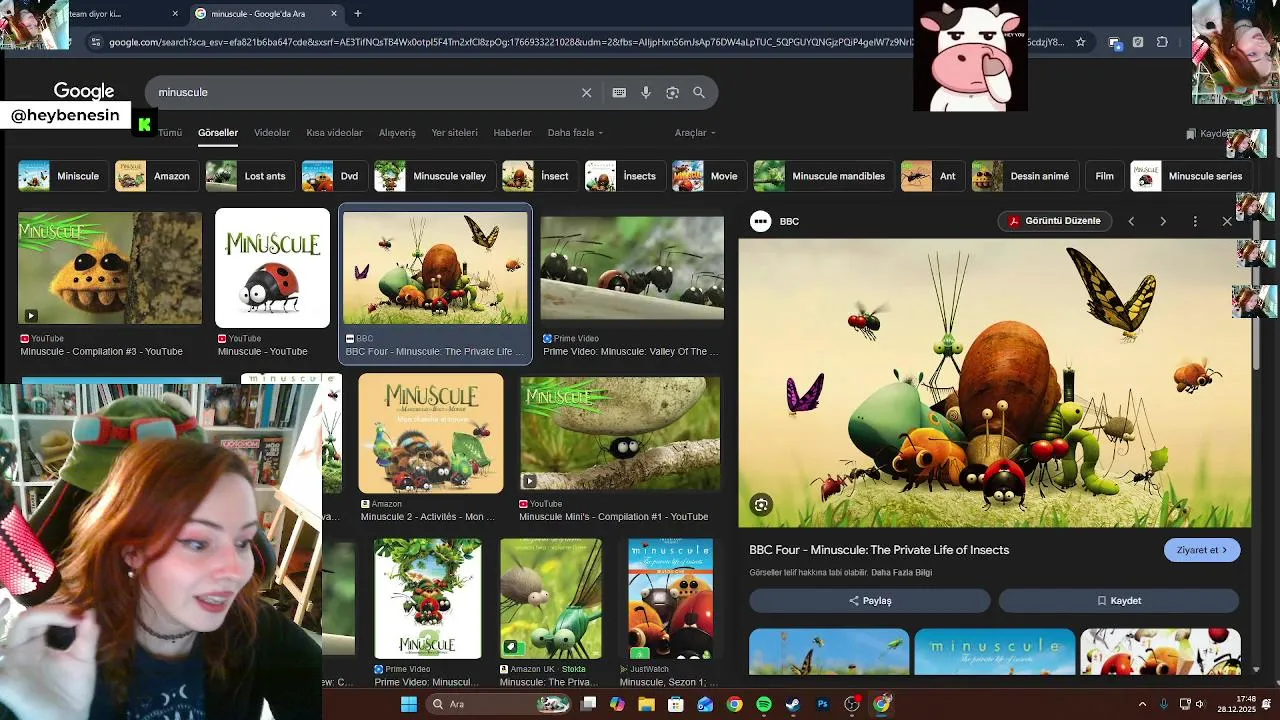The height and width of the screenshot is (720, 1280).
Task: Open Minuscule Compilation #3 YouTube thumbnail
Action: click(x=110, y=268)
